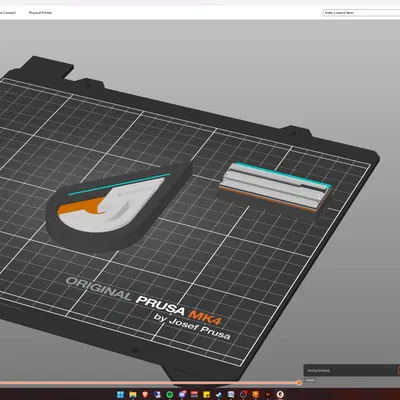Click the Slicing finished notification

(352, 370)
